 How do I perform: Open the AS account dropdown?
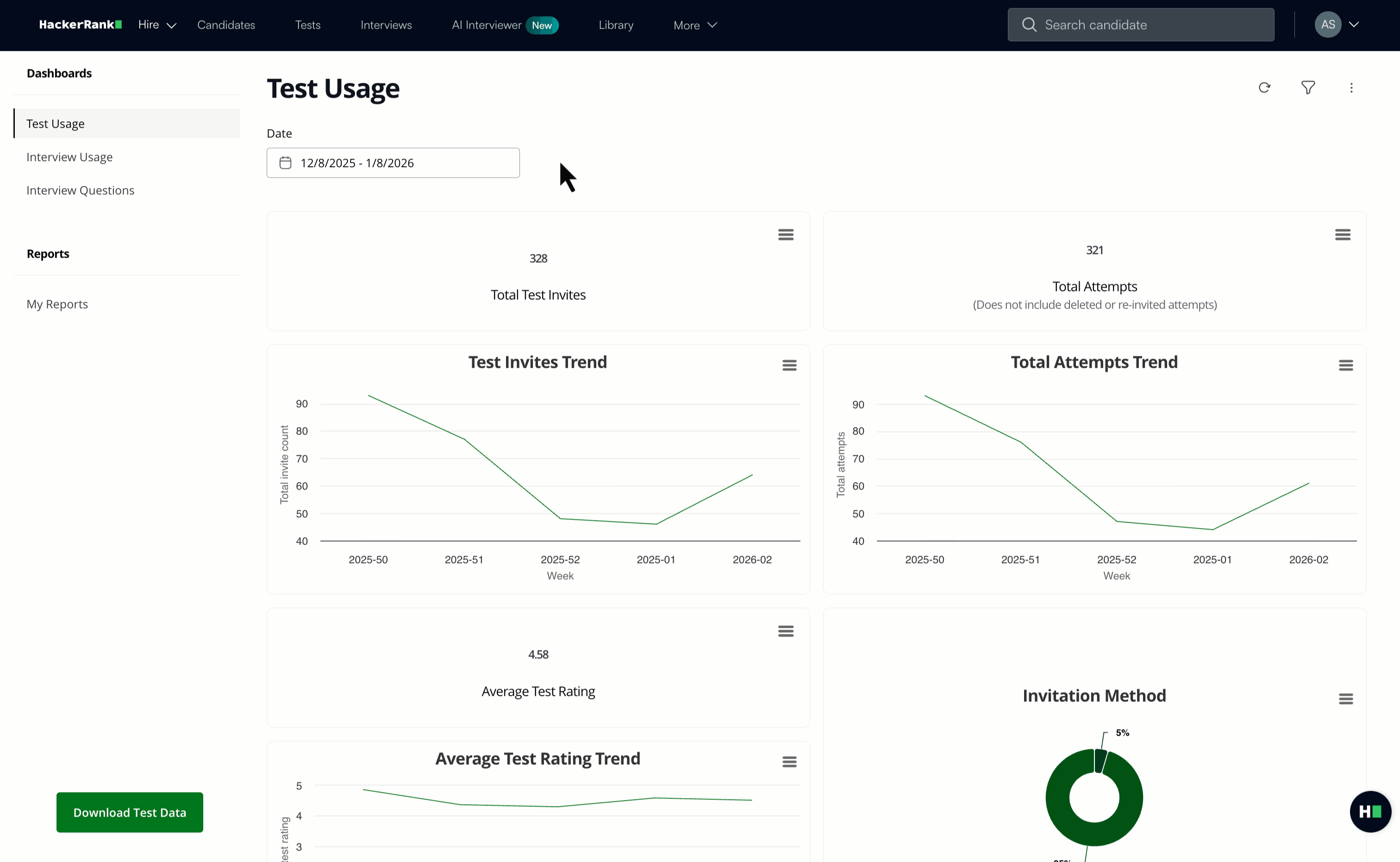click(1337, 25)
